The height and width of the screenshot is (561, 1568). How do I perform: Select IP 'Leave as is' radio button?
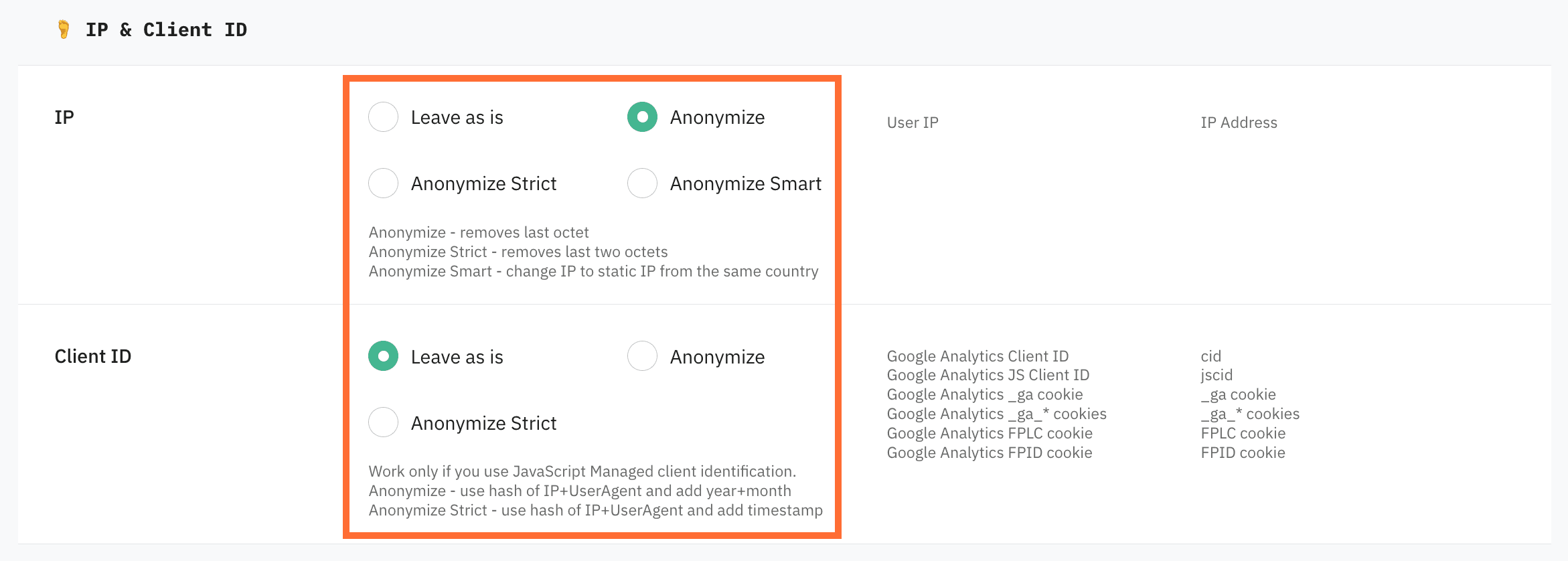tap(384, 117)
